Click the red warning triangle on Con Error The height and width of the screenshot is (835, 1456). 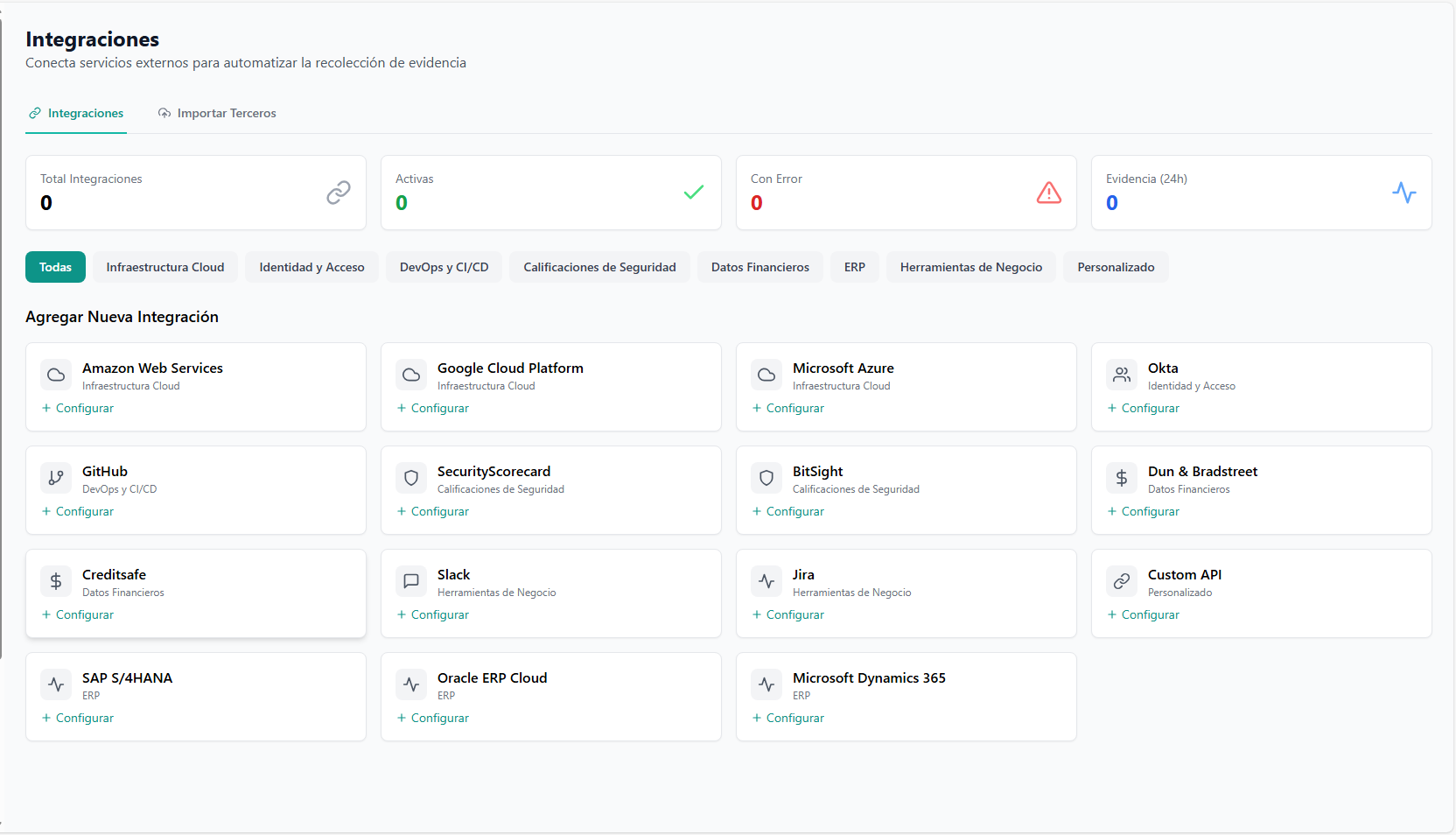click(x=1049, y=193)
